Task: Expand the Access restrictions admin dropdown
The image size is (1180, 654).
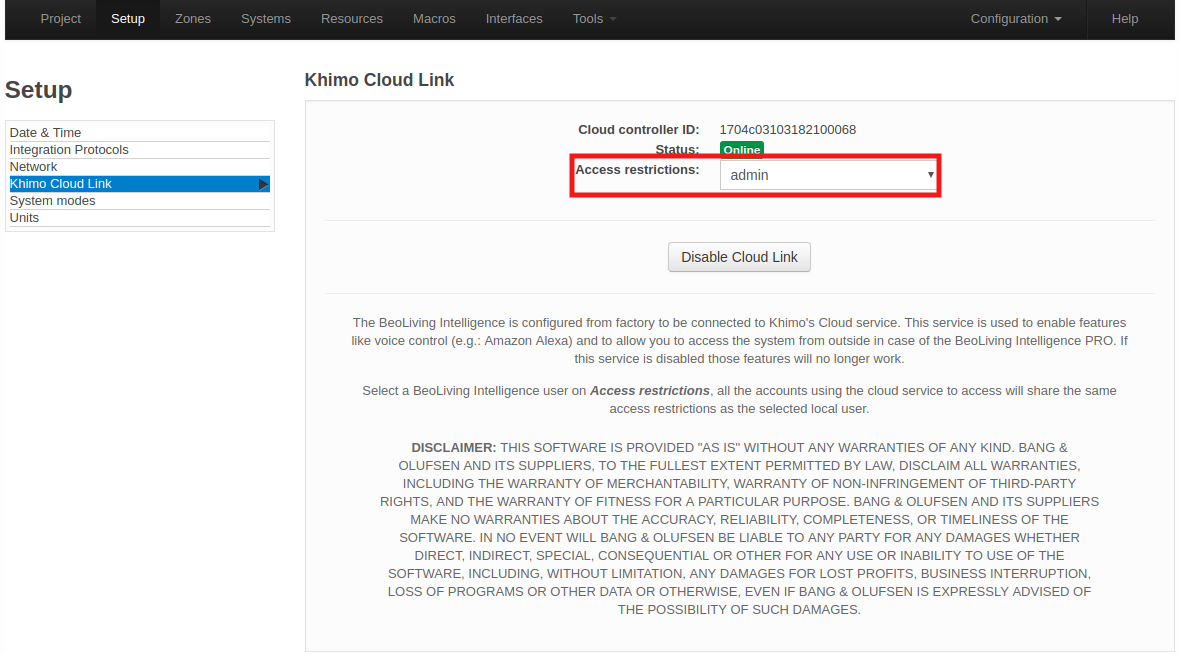Action: pos(828,175)
